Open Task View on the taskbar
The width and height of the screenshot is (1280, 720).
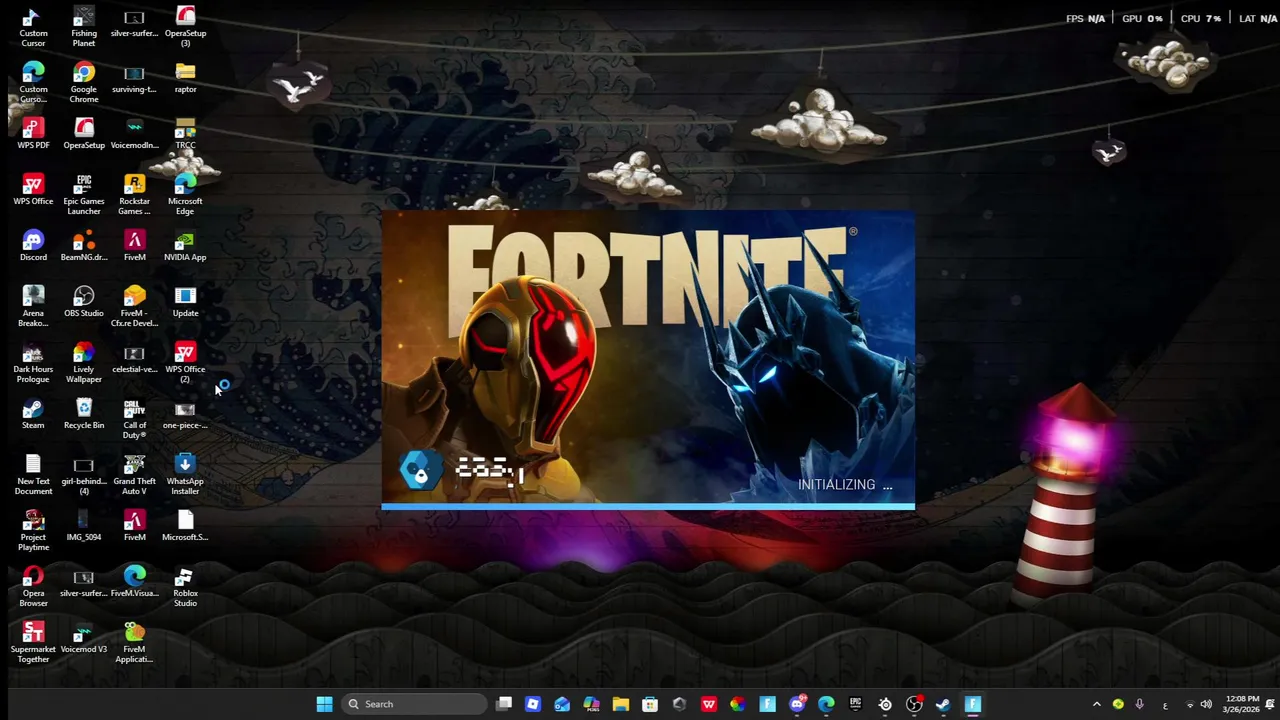tap(504, 704)
